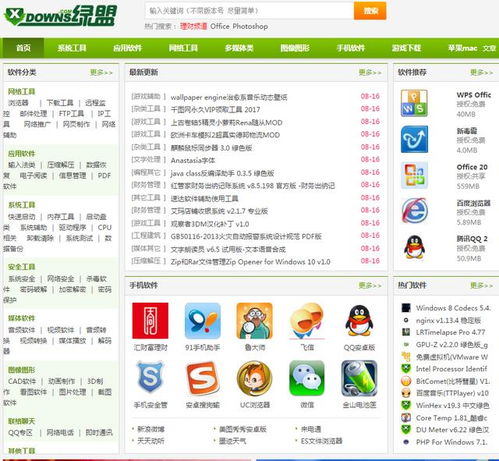Viewport: 499px width, 461px height.
Task: Expand more in the mobile software panel
Action: point(370,285)
